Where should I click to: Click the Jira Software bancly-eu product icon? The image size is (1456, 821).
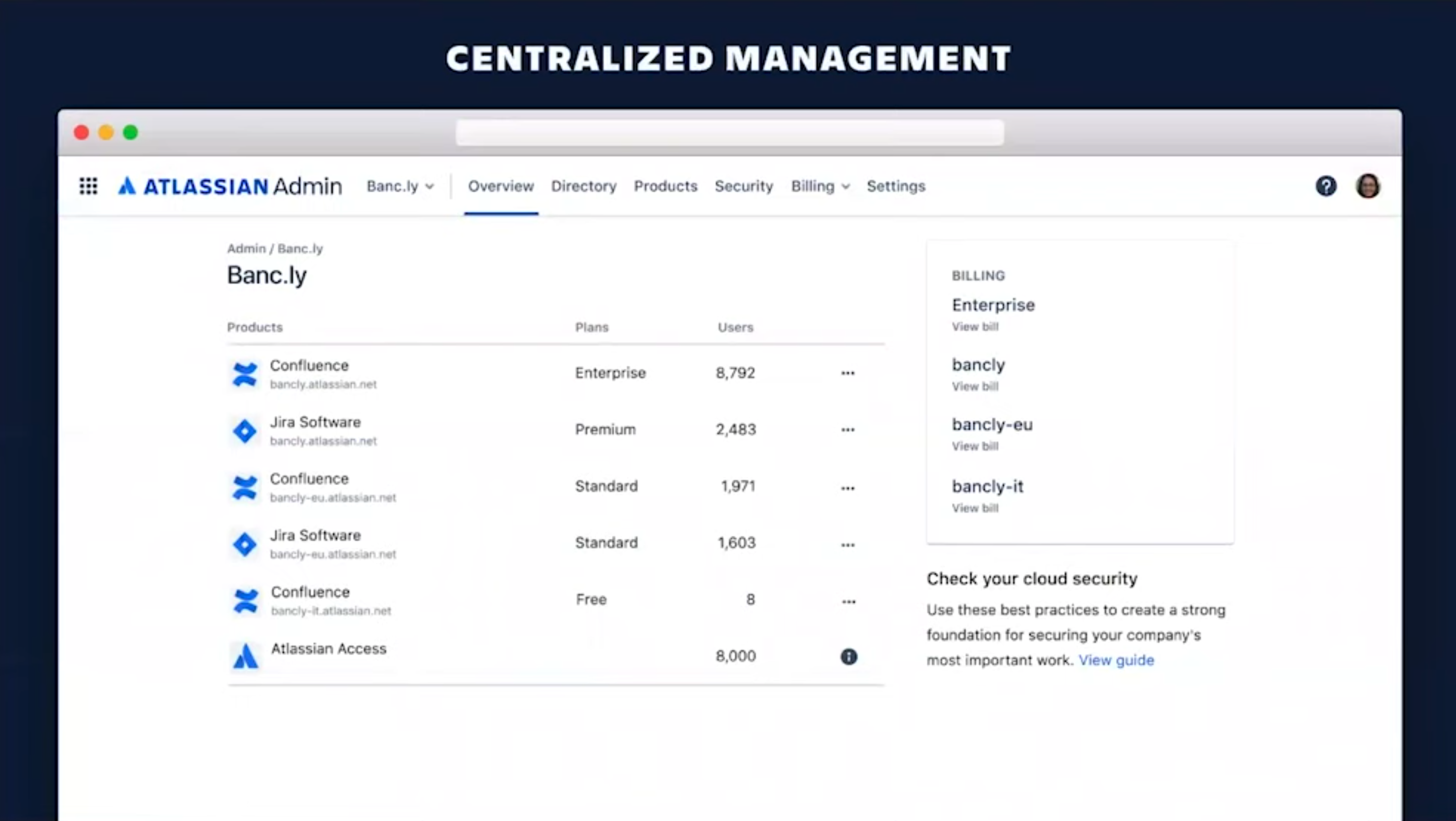pyautogui.click(x=245, y=544)
